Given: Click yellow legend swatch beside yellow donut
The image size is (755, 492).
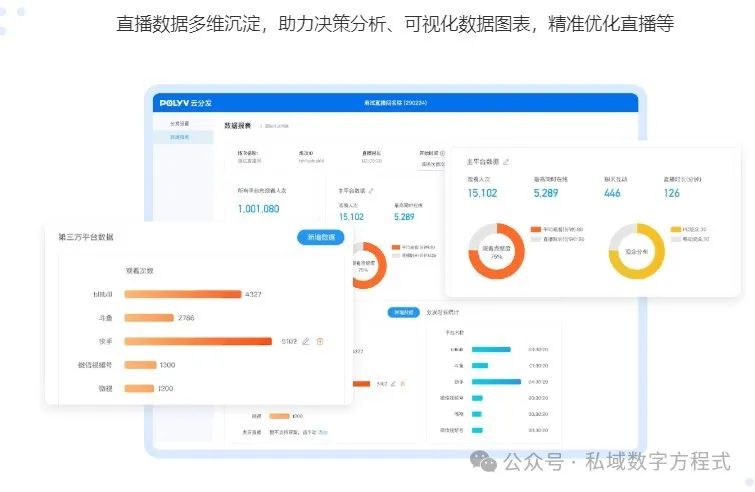Looking at the screenshot, I should [676, 229].
